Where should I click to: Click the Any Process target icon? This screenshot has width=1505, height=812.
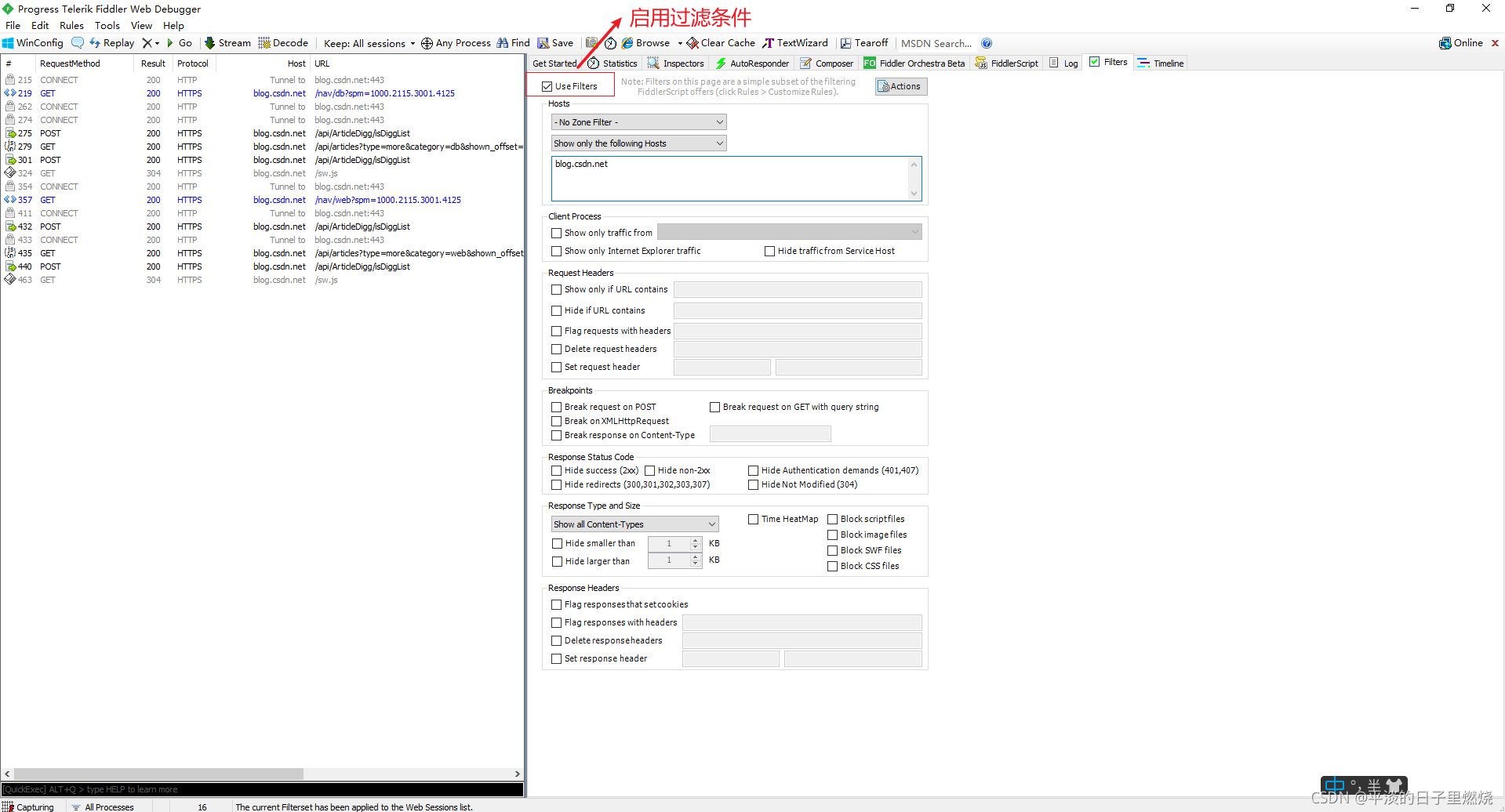[x=427, y=43]
